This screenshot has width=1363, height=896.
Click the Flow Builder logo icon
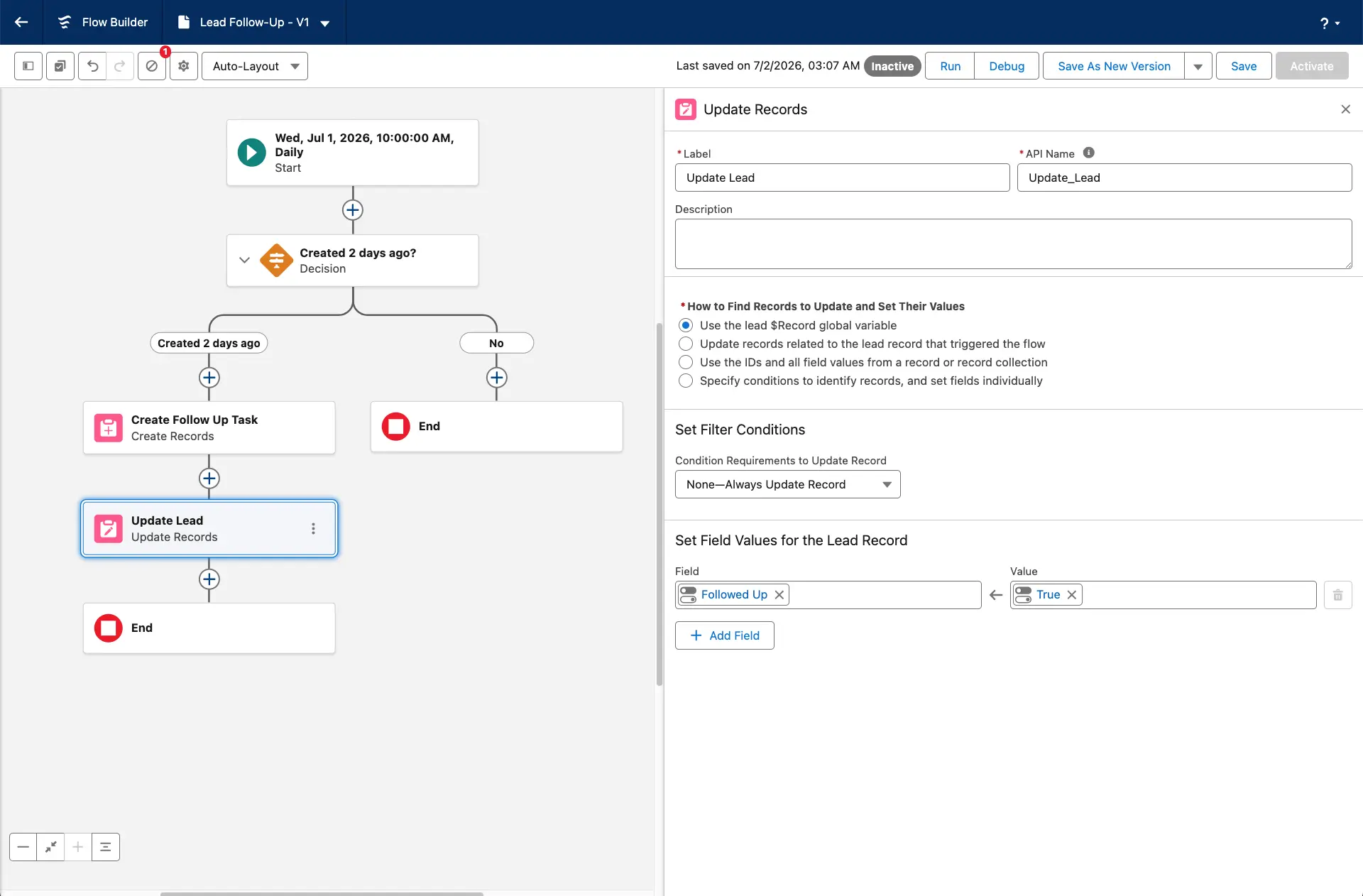point(65,22)
